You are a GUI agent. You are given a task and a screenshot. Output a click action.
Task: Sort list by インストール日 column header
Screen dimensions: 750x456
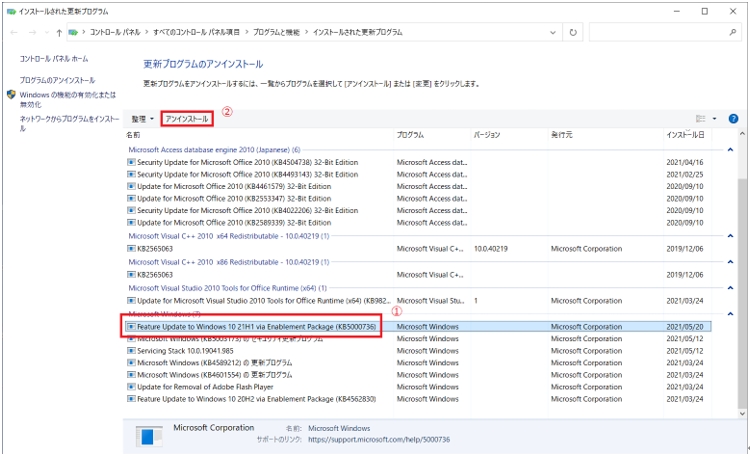click(x=687, y=135)
